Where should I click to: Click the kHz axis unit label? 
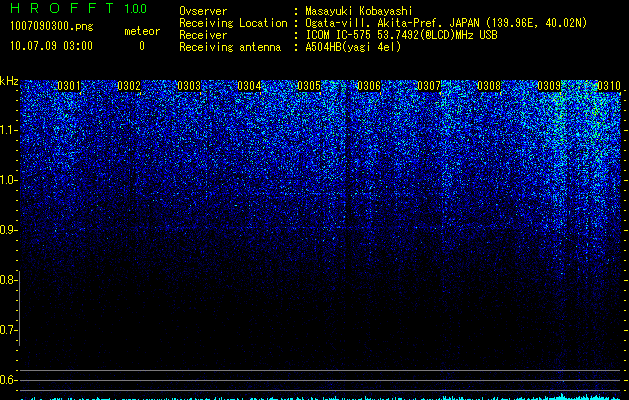tap(9, 81)
